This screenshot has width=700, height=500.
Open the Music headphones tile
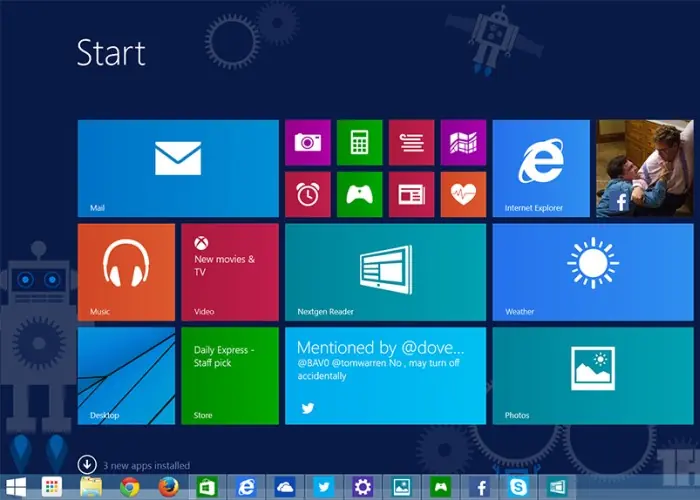pyautogui.click(x=126, y=272)
